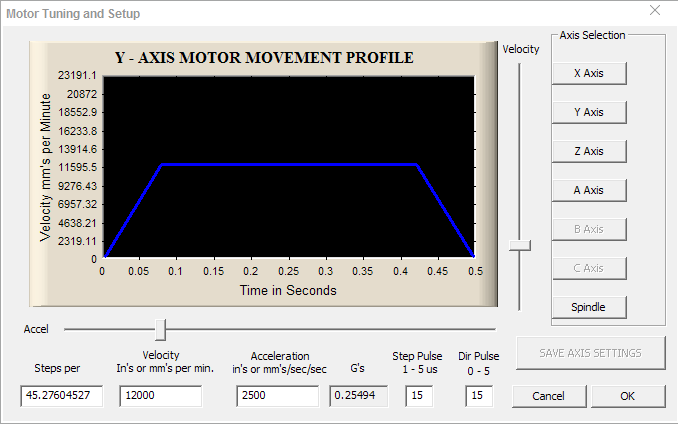This screenshot has width=678, height=424.
Task: Click the 'Y - AXIS MOTOR MOVEMENT PROFILE' title
Action: coord(264,57)
